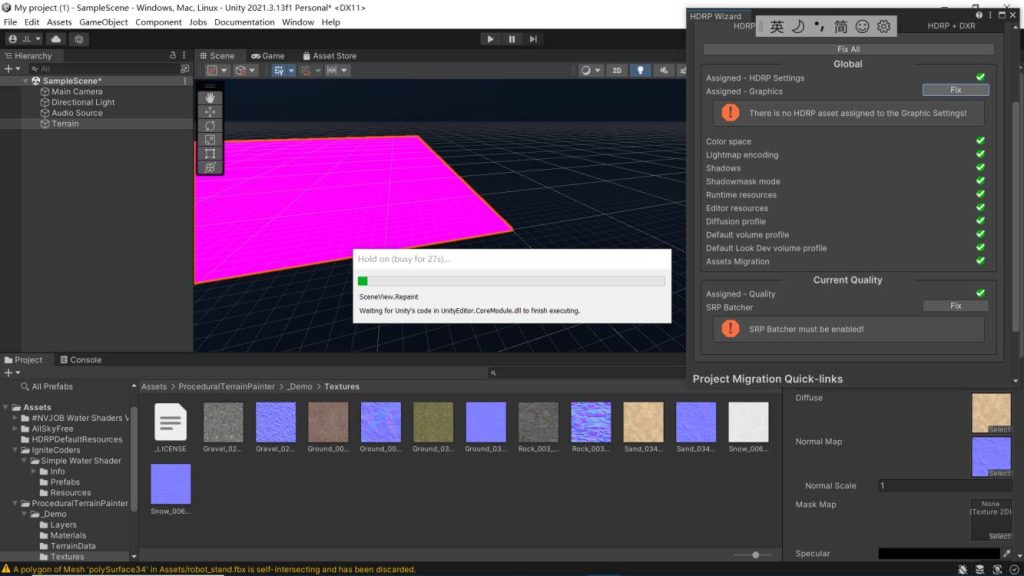
Task: Open the GameObject menu
Action: [103, 22]
